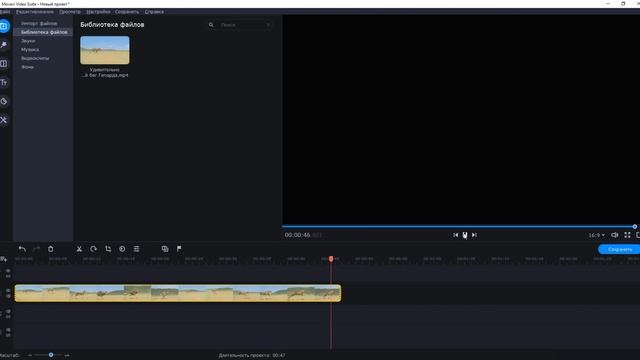Open the Файл menu
Image resolution: width=640 pixels, height=360 pixels.
[5, 12]
